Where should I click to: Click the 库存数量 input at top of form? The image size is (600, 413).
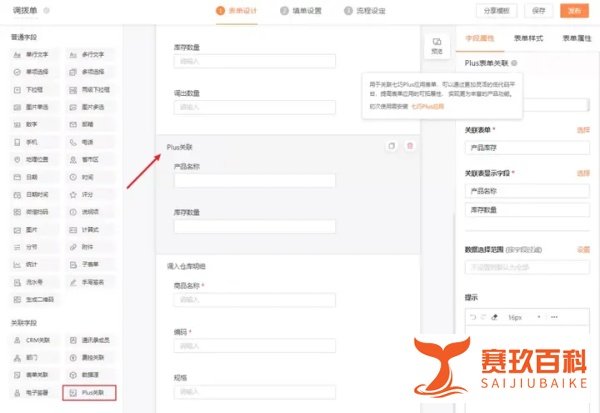tap(255, 61)
